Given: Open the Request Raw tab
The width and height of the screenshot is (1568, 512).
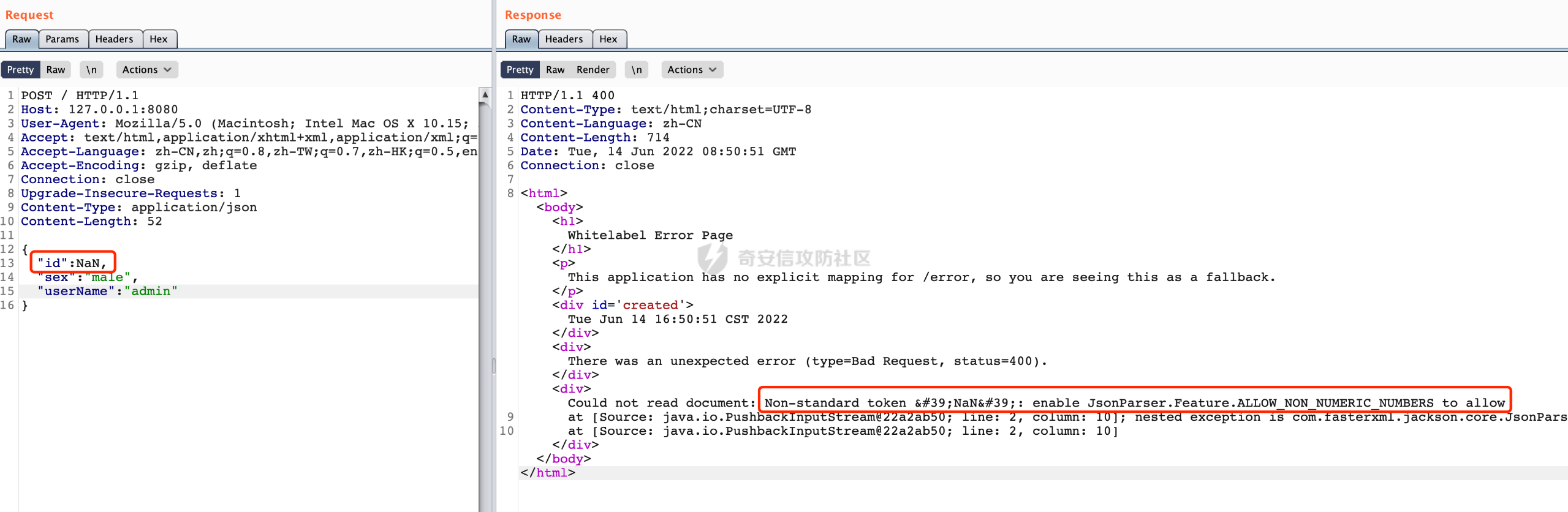Looking at the screenshot, I should tap(21, 39).
